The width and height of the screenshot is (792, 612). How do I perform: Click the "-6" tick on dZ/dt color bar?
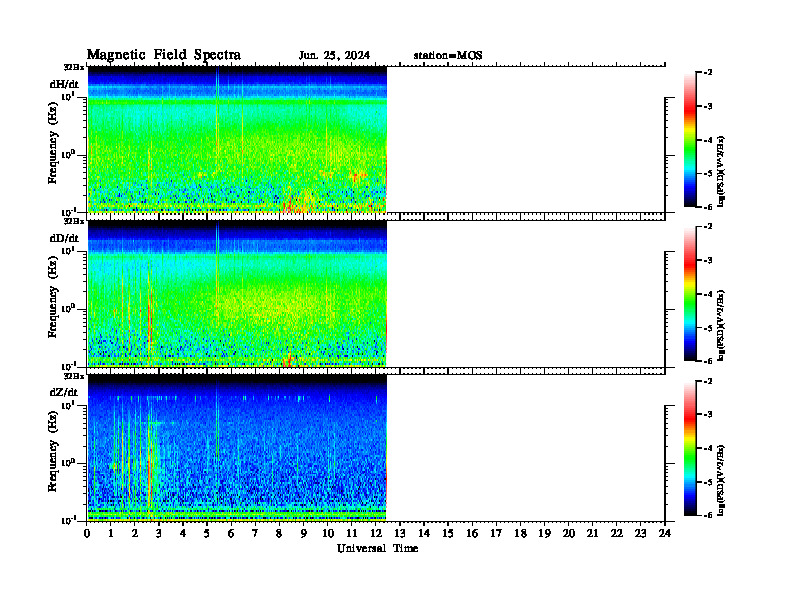pos(708,516)
